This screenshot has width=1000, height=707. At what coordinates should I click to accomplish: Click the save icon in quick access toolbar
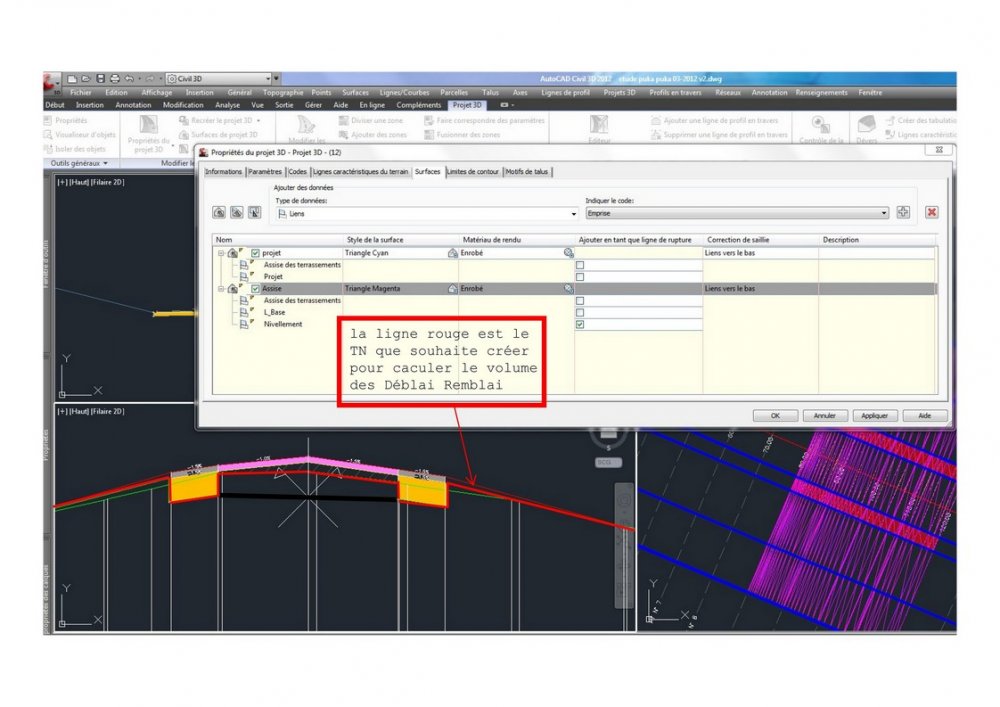coord(101,78)
